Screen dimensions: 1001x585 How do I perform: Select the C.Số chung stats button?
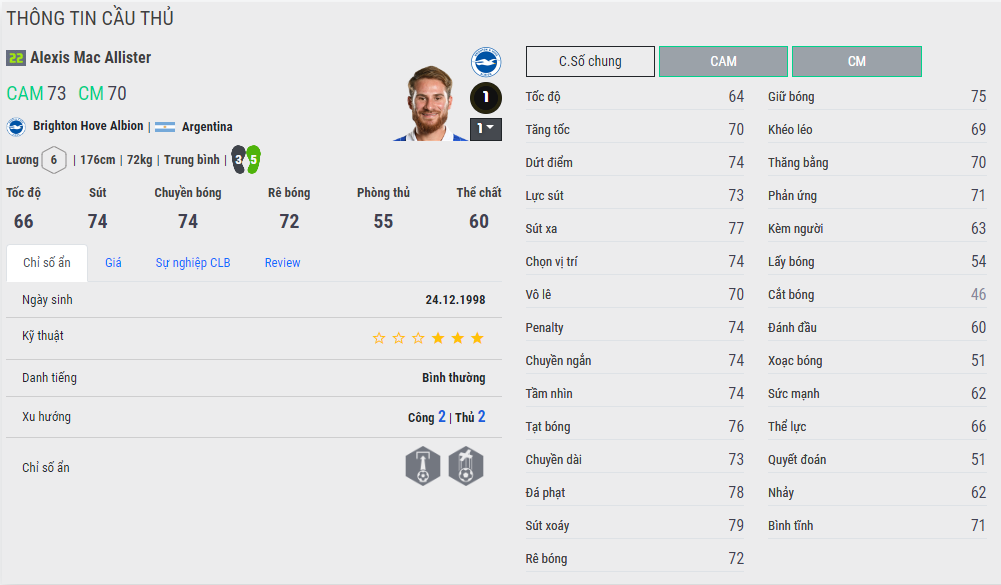coord(590,61)
